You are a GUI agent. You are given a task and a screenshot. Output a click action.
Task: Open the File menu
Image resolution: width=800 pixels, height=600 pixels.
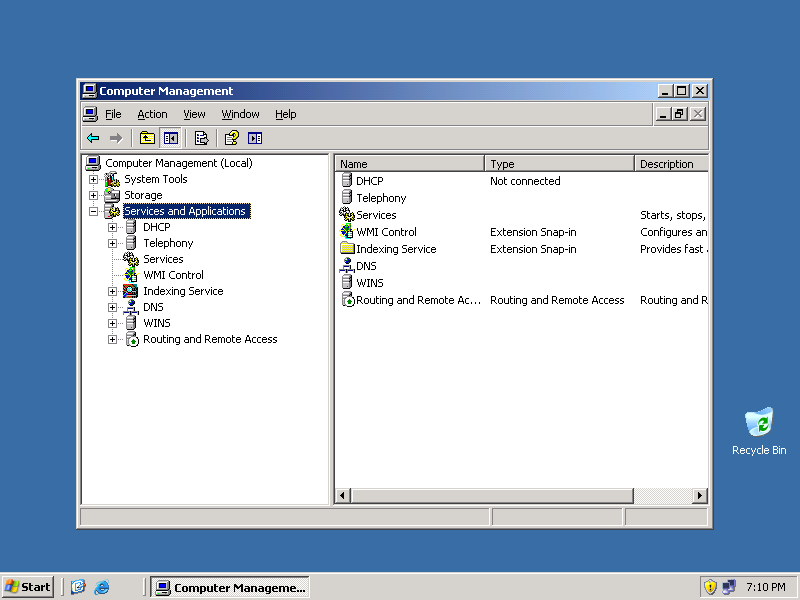113,114
